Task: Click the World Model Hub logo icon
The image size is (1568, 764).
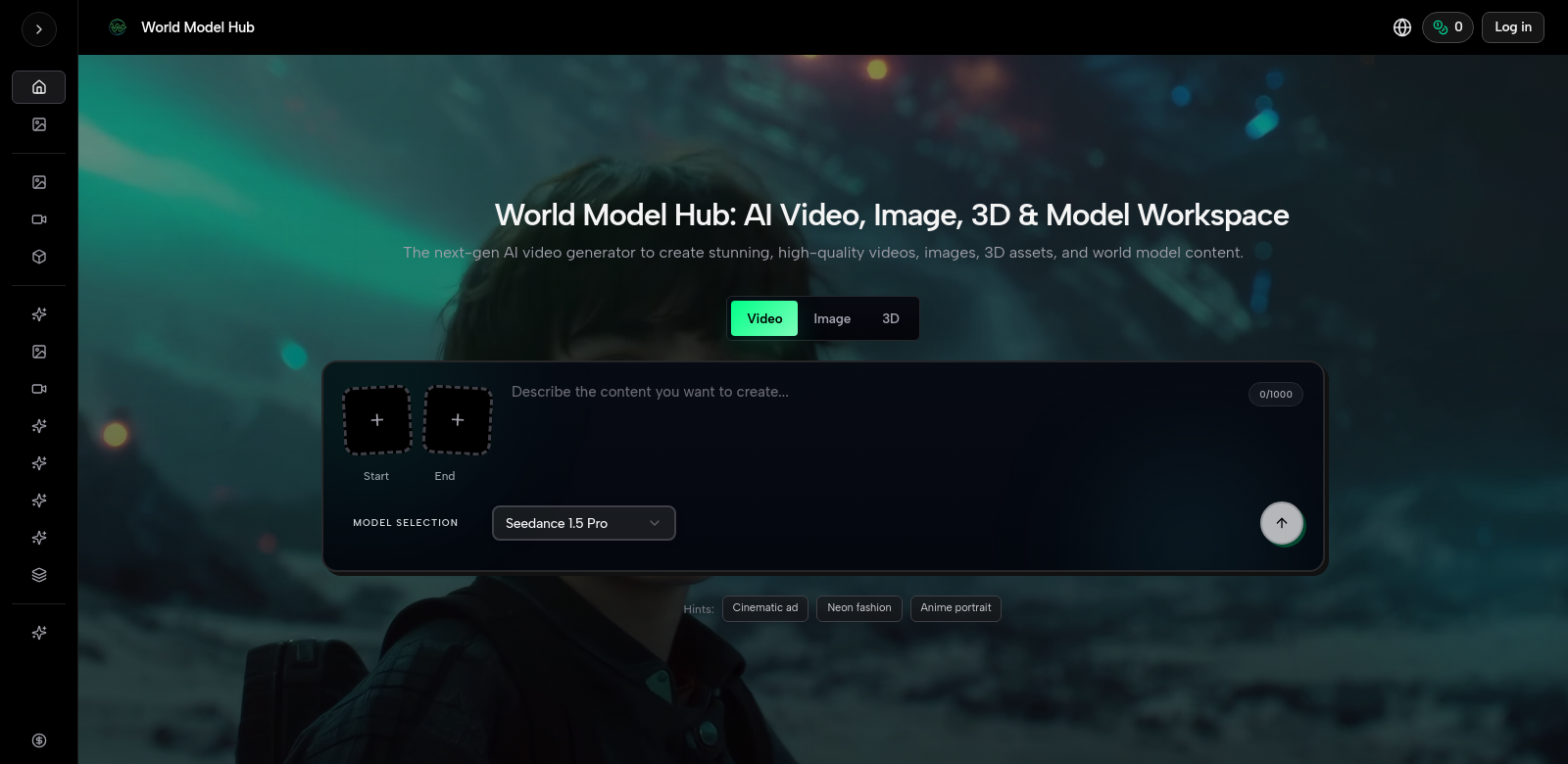Action: coord(118,27)
